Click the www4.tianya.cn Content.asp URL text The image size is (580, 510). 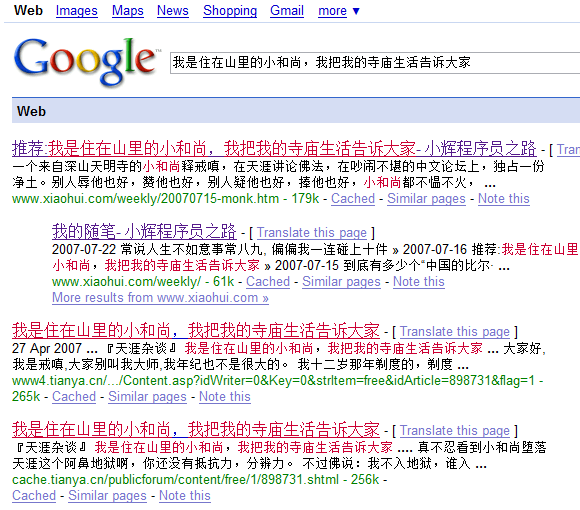click(x=273, y=381)
